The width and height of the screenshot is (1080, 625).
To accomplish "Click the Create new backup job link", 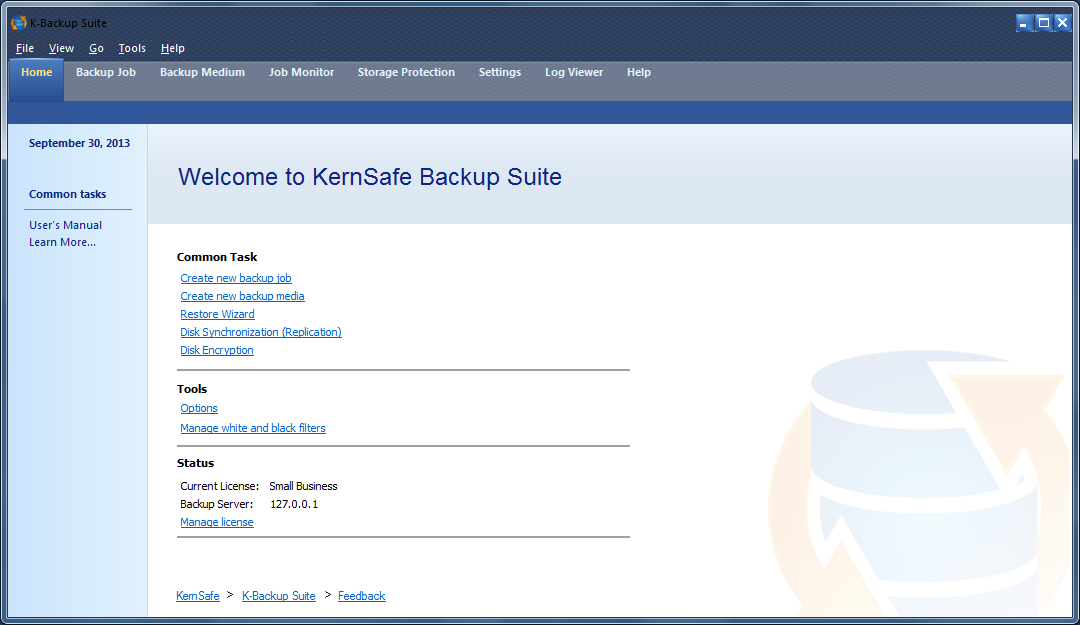I will [236, 278].
